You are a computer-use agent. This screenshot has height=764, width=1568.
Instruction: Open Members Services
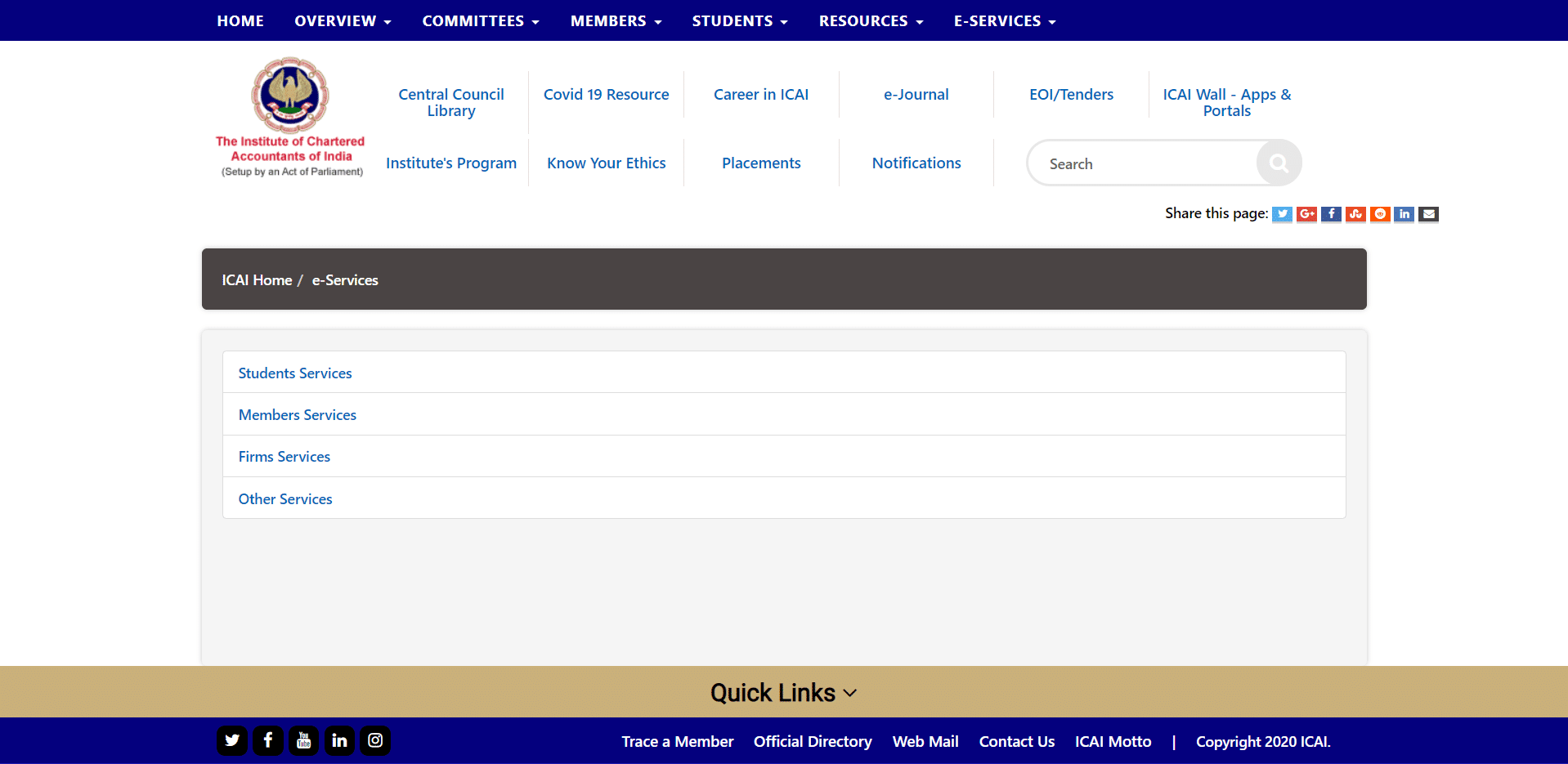click(x=298, y=414)
